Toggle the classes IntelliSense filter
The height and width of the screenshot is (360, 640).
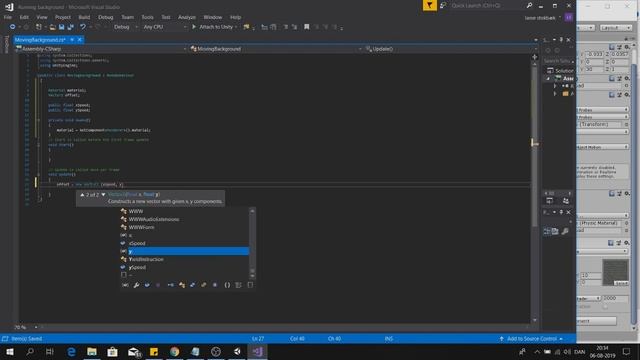tap(182, 285)
